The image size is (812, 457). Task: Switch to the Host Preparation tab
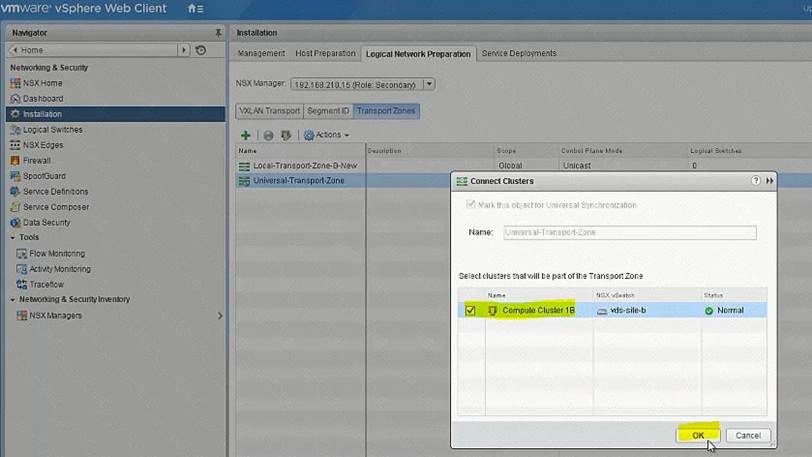click(326, 54)
